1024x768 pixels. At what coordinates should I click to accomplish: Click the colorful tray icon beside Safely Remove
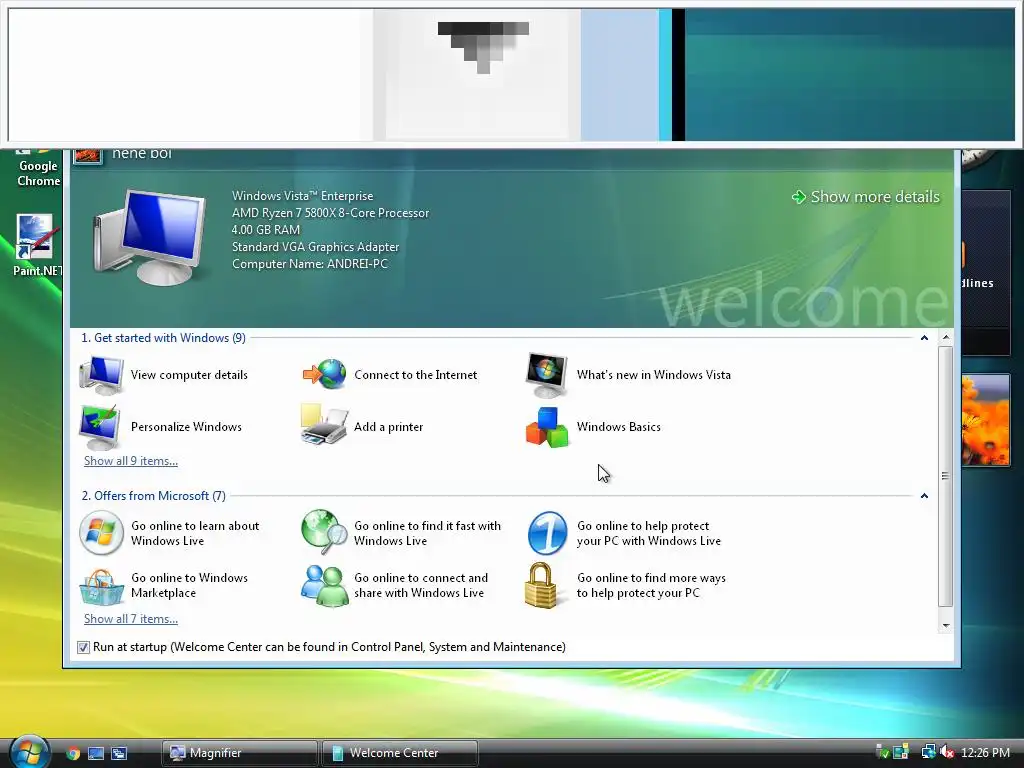point(901,752)
